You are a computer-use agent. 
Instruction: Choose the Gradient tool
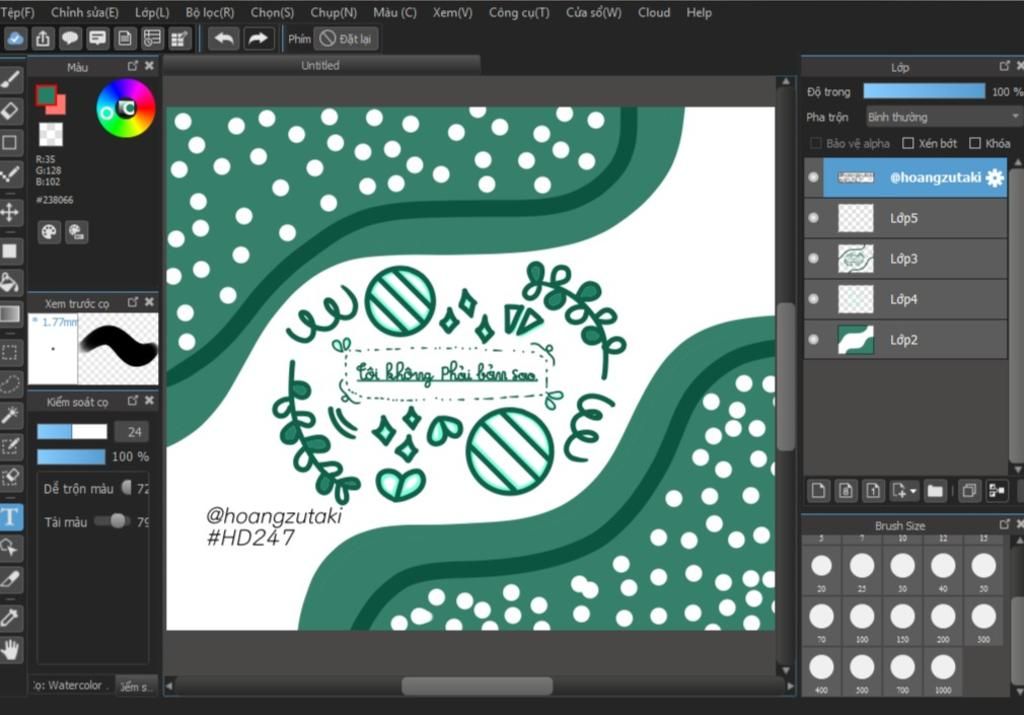(10, 314)
